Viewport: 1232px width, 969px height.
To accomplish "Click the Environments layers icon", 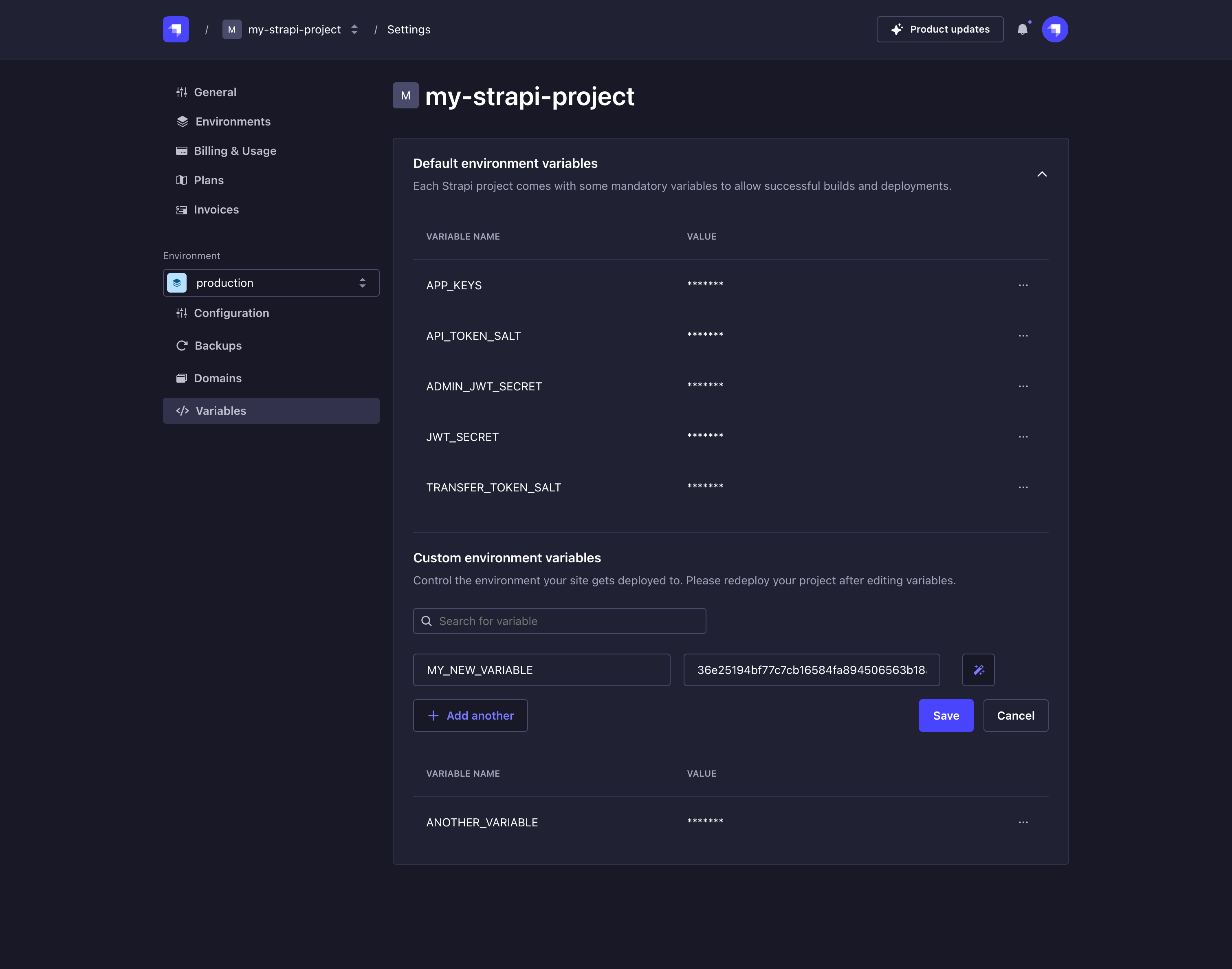I will 182,121.
